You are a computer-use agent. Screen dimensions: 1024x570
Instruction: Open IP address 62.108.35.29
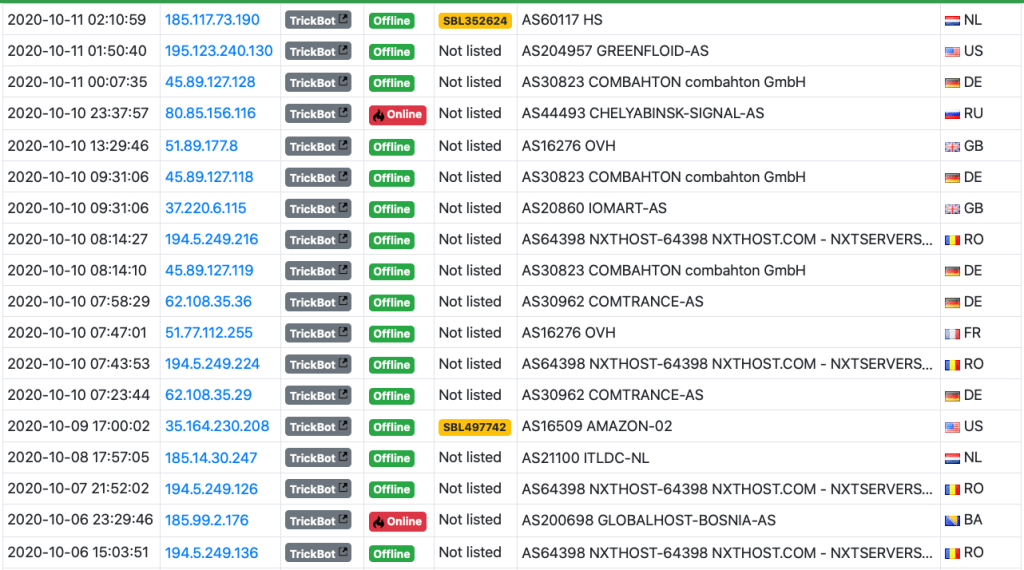(208, 396)
